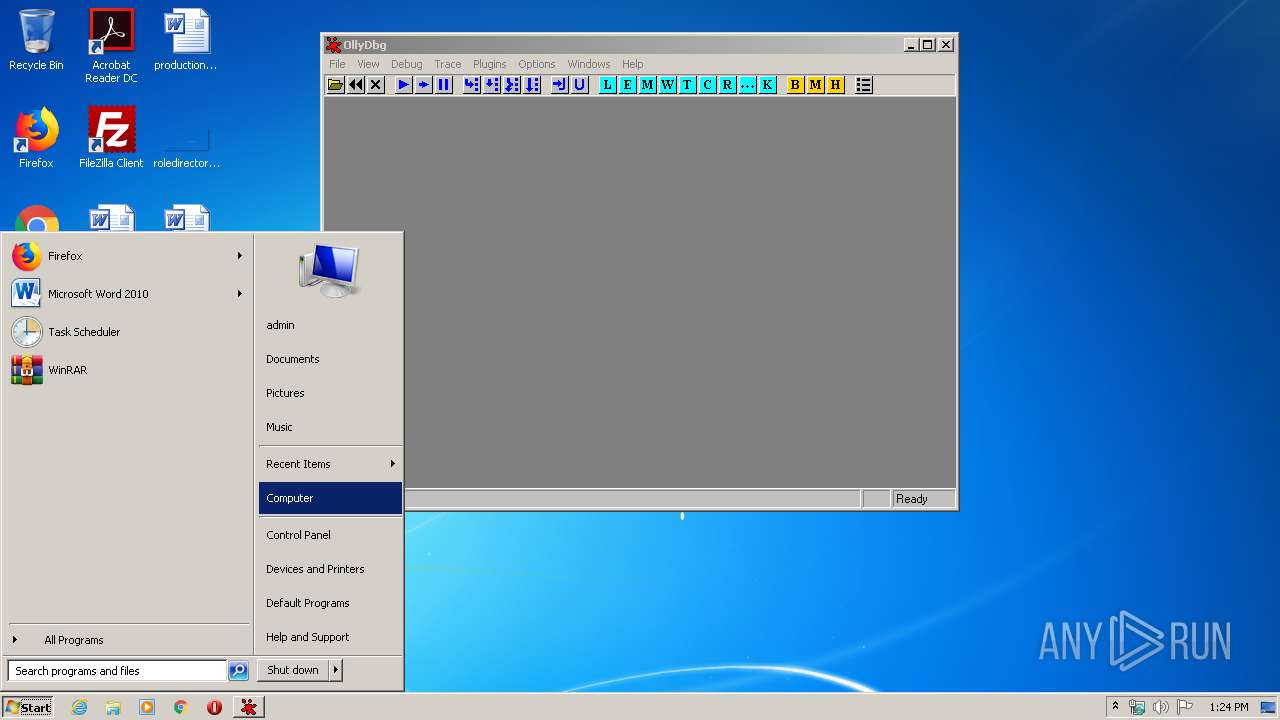Image resolution: width=1280 pixels, height=720 pixels.
Task: Run the program with the Play icon
Action: (403, 85)
